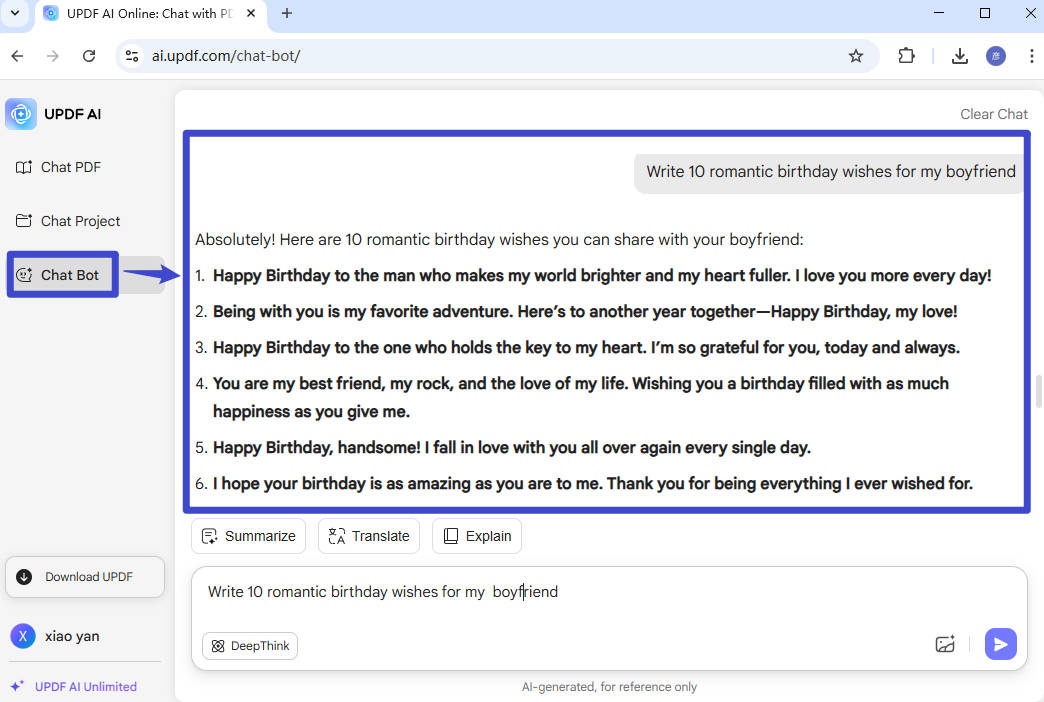This screenshot has width=1044, height=702.
Task: Click the Explain button
Action: 477,536
